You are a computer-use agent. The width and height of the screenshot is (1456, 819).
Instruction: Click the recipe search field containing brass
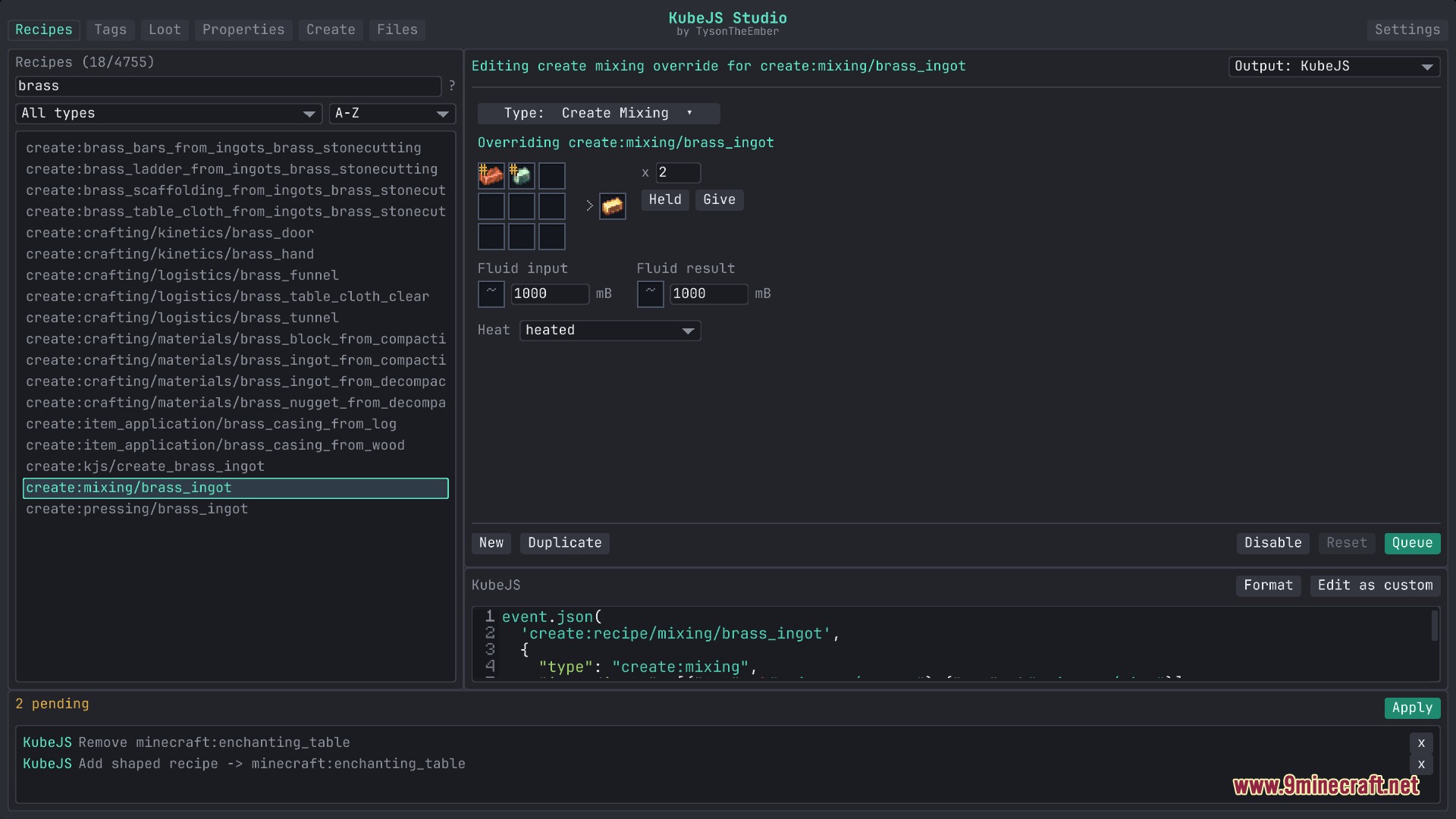click(x=228, y=86)
